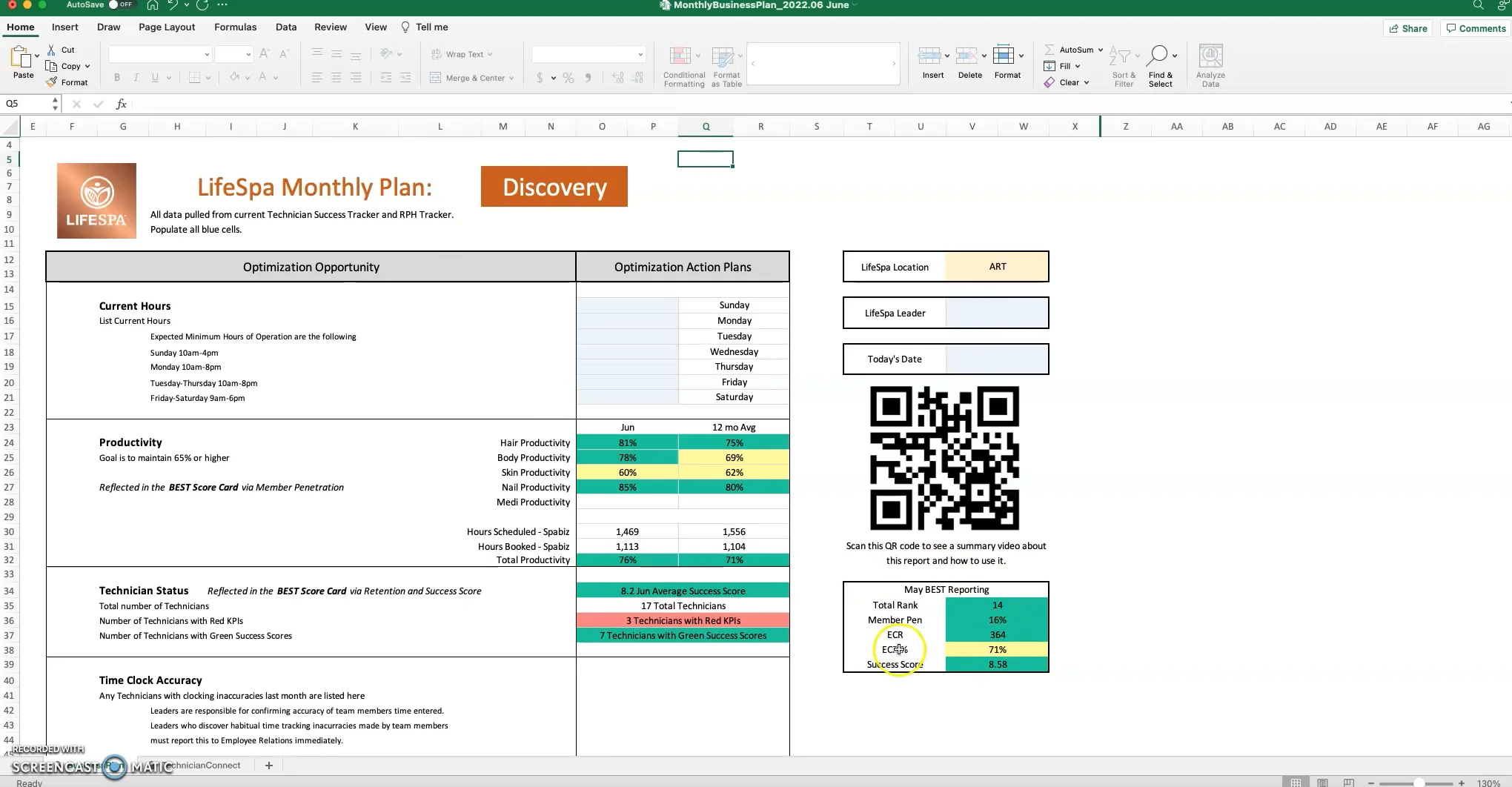
Task: Open the number format dropdown
Action: click(640, 54)
